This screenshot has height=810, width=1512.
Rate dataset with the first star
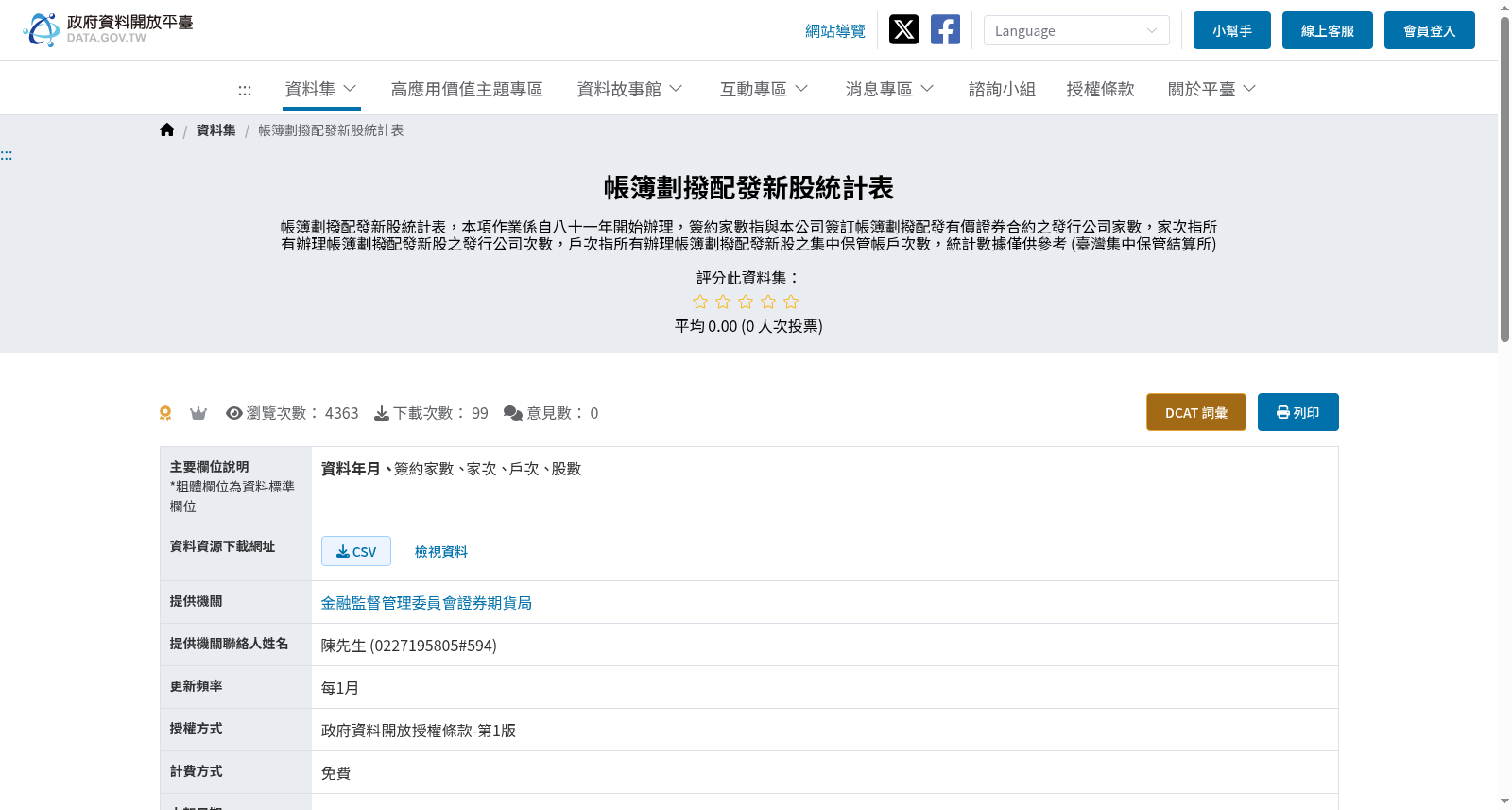point(700,302)
